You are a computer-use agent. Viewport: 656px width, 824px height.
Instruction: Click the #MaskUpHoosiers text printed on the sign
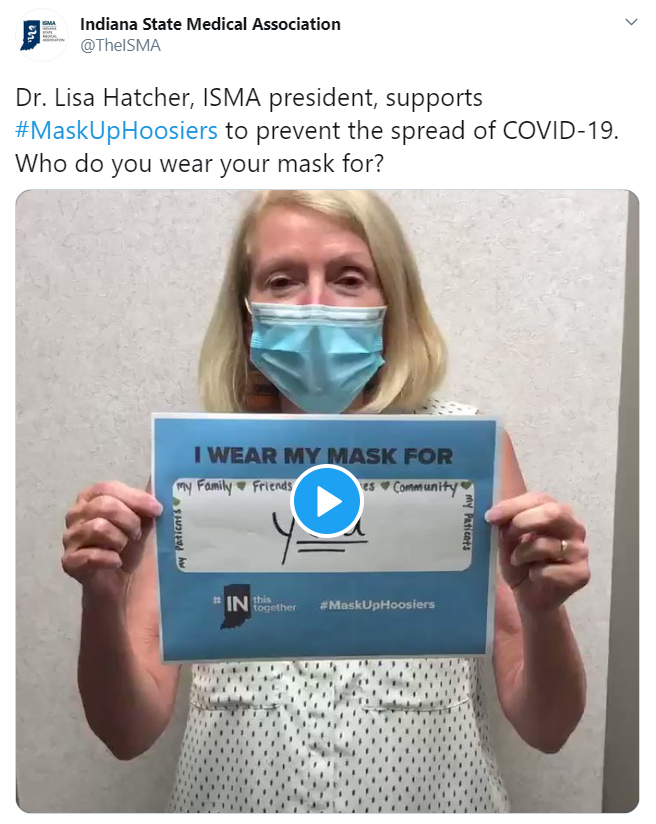tap(377, 604)
